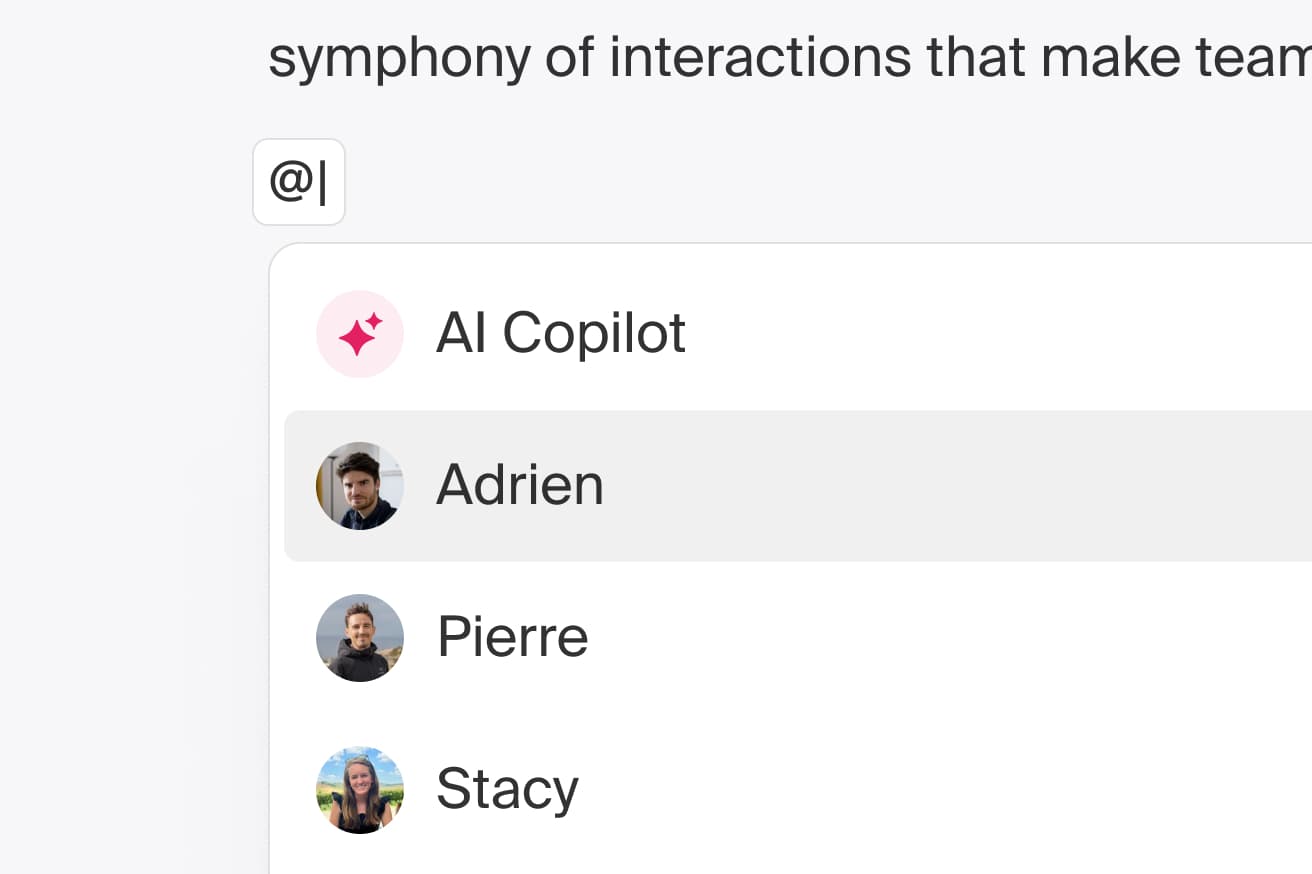Choose the "Pierre" name from mention list

[x=513, y=638]
